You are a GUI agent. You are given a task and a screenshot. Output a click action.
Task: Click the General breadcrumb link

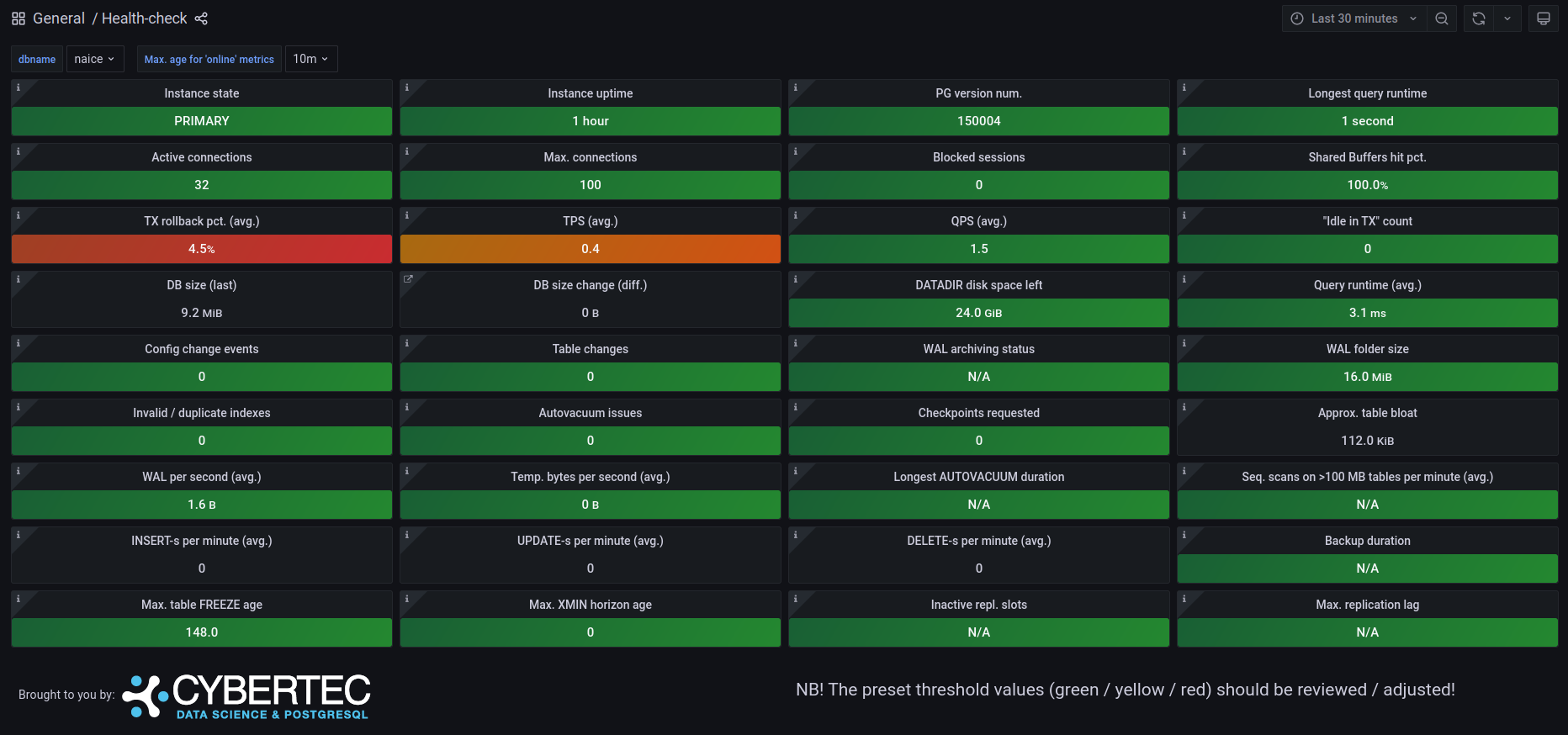[59, 19]
